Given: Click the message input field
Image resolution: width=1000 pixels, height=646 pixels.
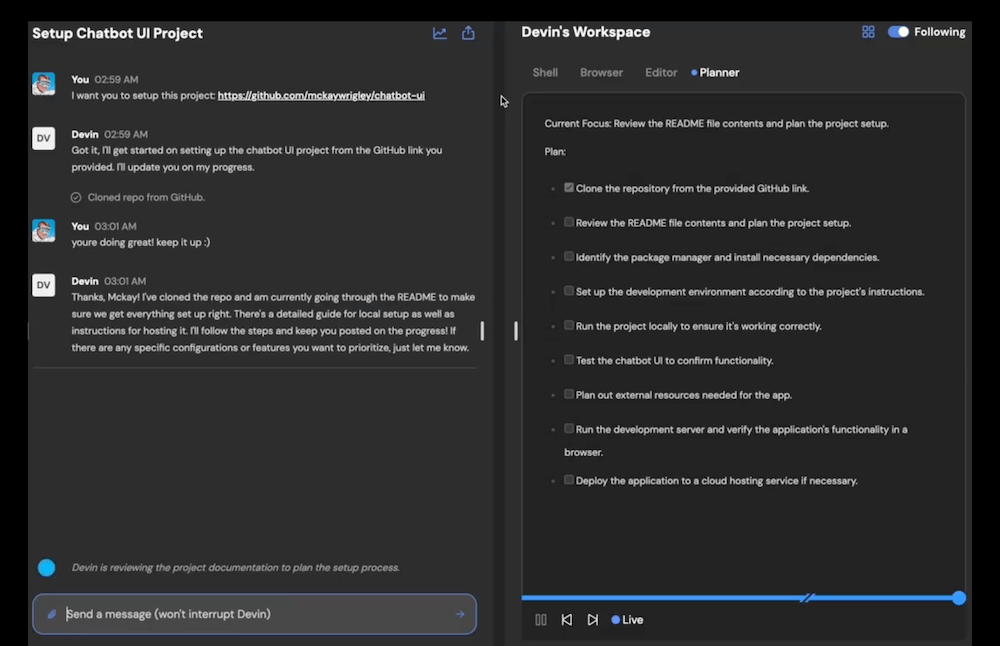Looking at the screenshot, I should point(250,614).
